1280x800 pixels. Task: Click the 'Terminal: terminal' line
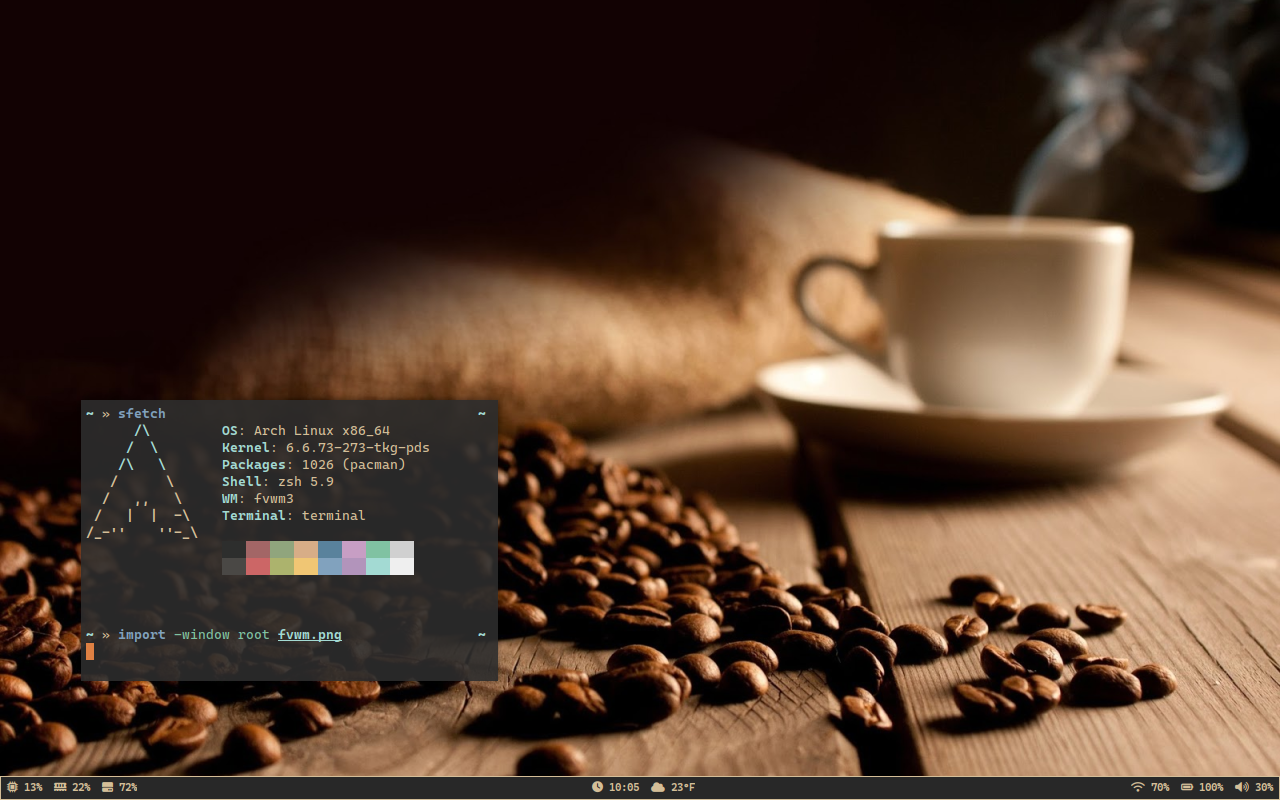pos(294,516)
